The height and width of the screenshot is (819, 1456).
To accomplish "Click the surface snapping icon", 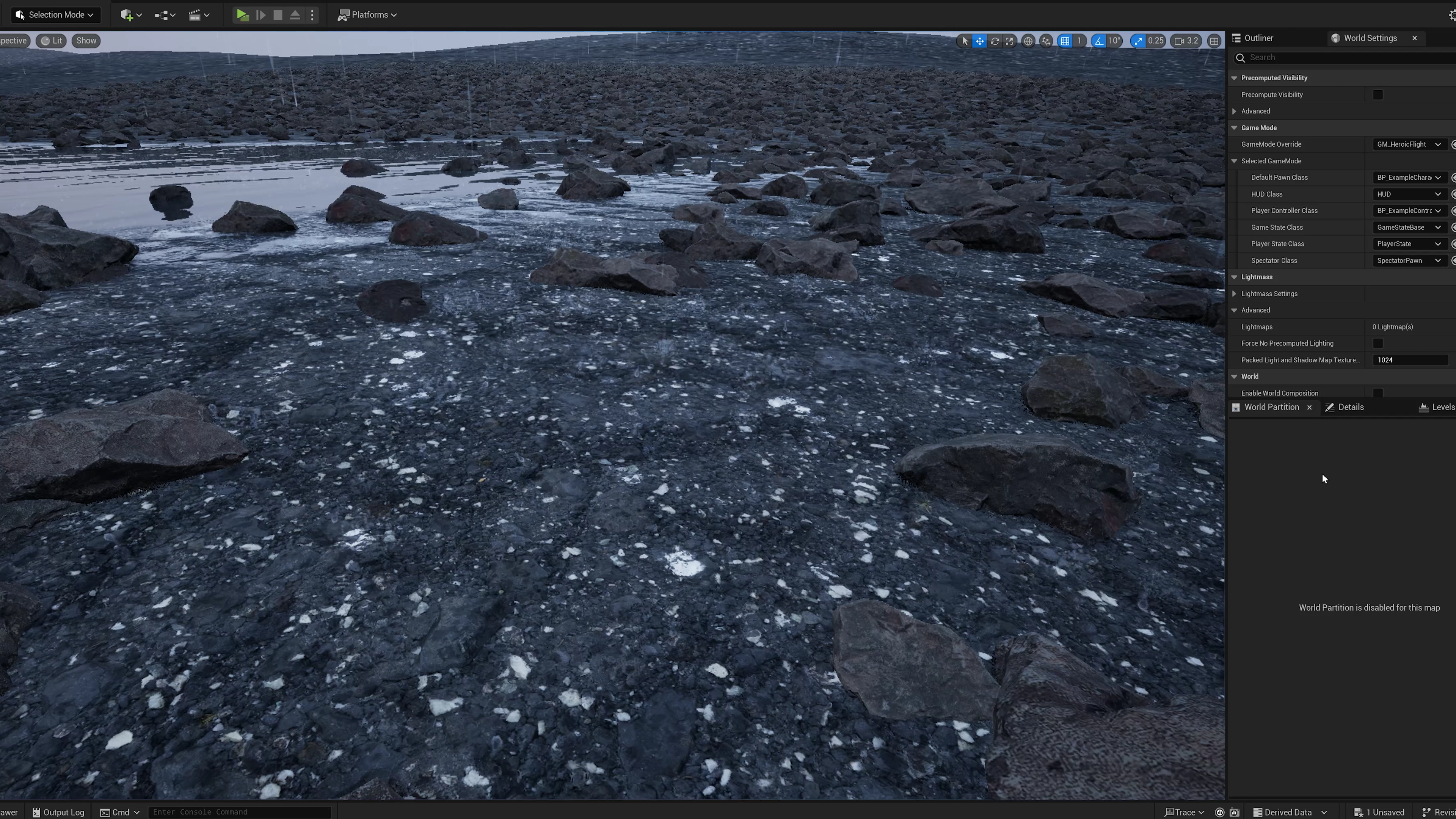I will tap(1046, 41).
